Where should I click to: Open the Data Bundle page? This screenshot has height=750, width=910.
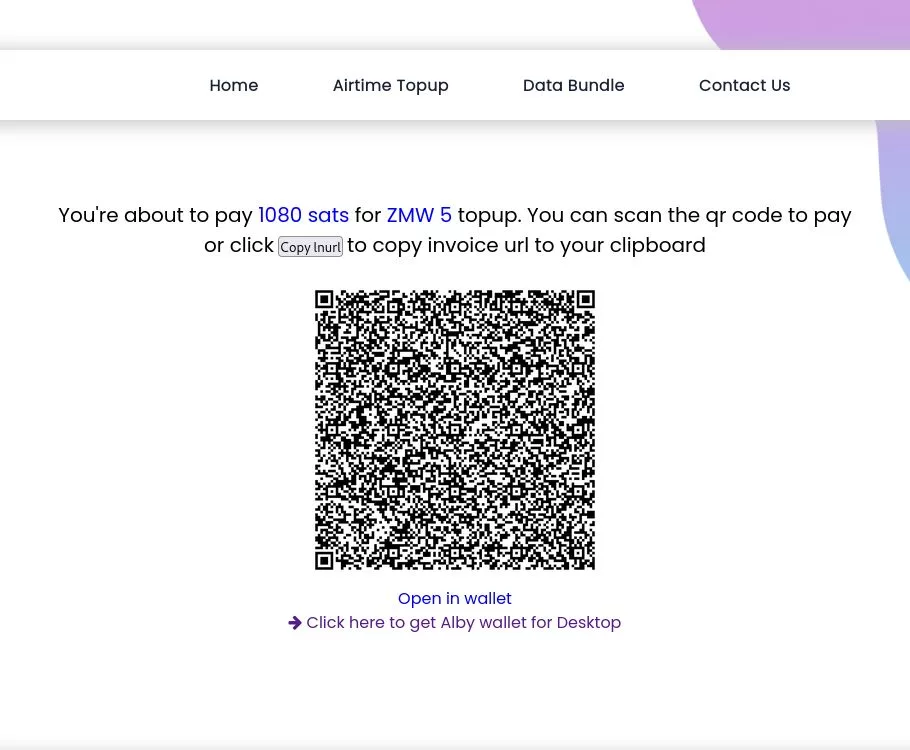(573, 85)
